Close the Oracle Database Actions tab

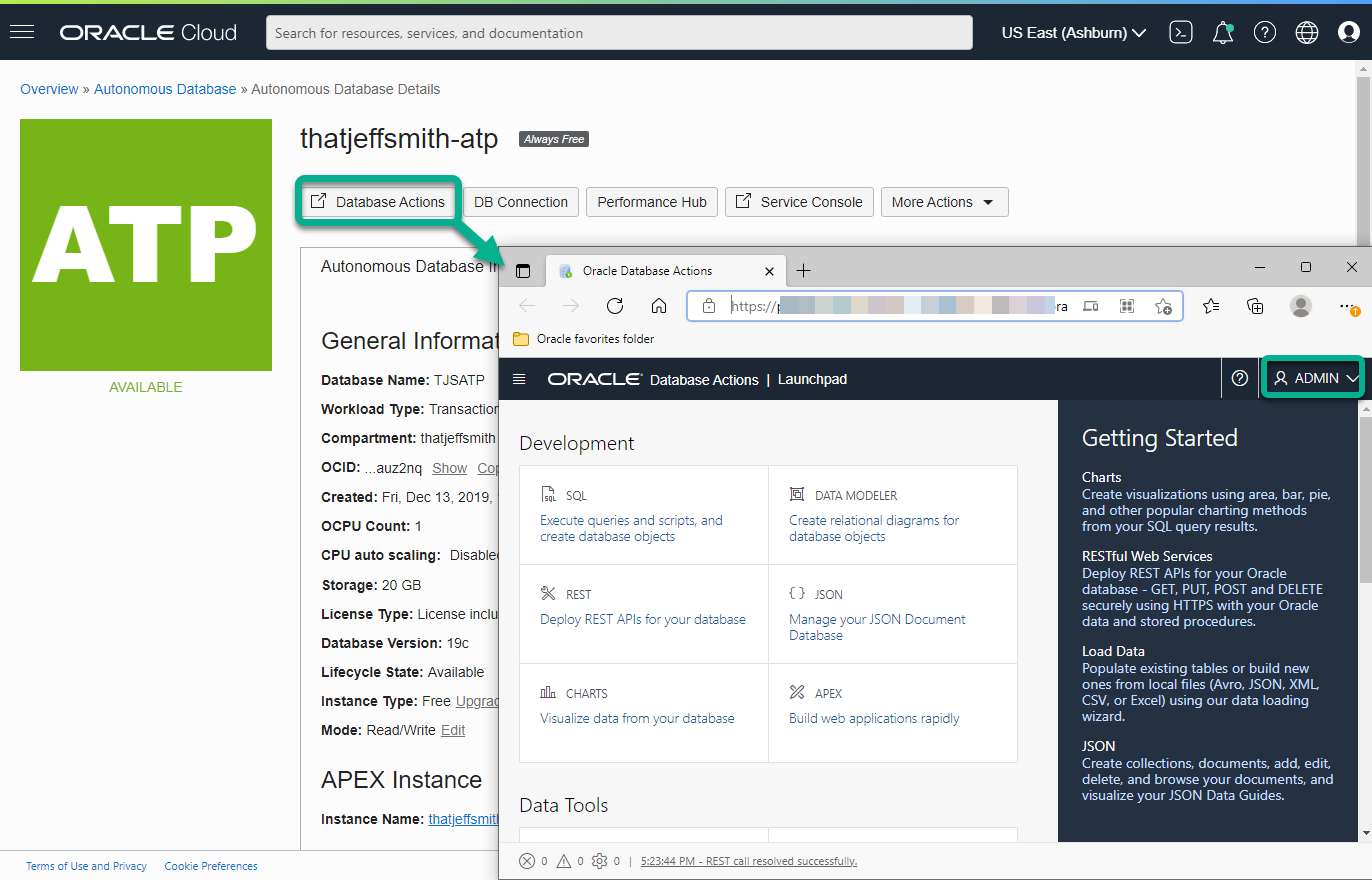pos(769,271)
